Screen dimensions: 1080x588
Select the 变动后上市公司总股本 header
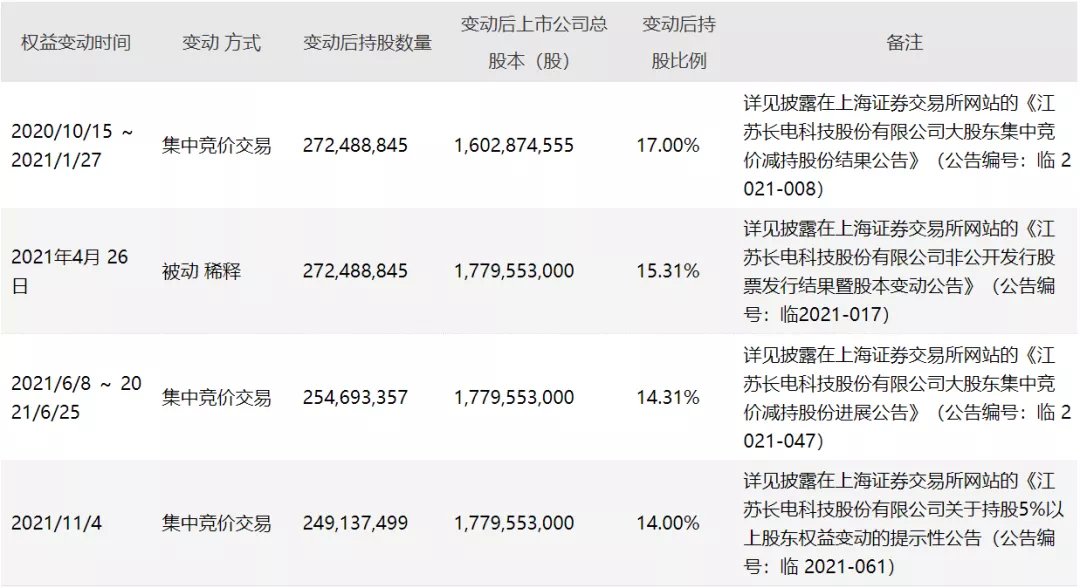click(533, 43)
